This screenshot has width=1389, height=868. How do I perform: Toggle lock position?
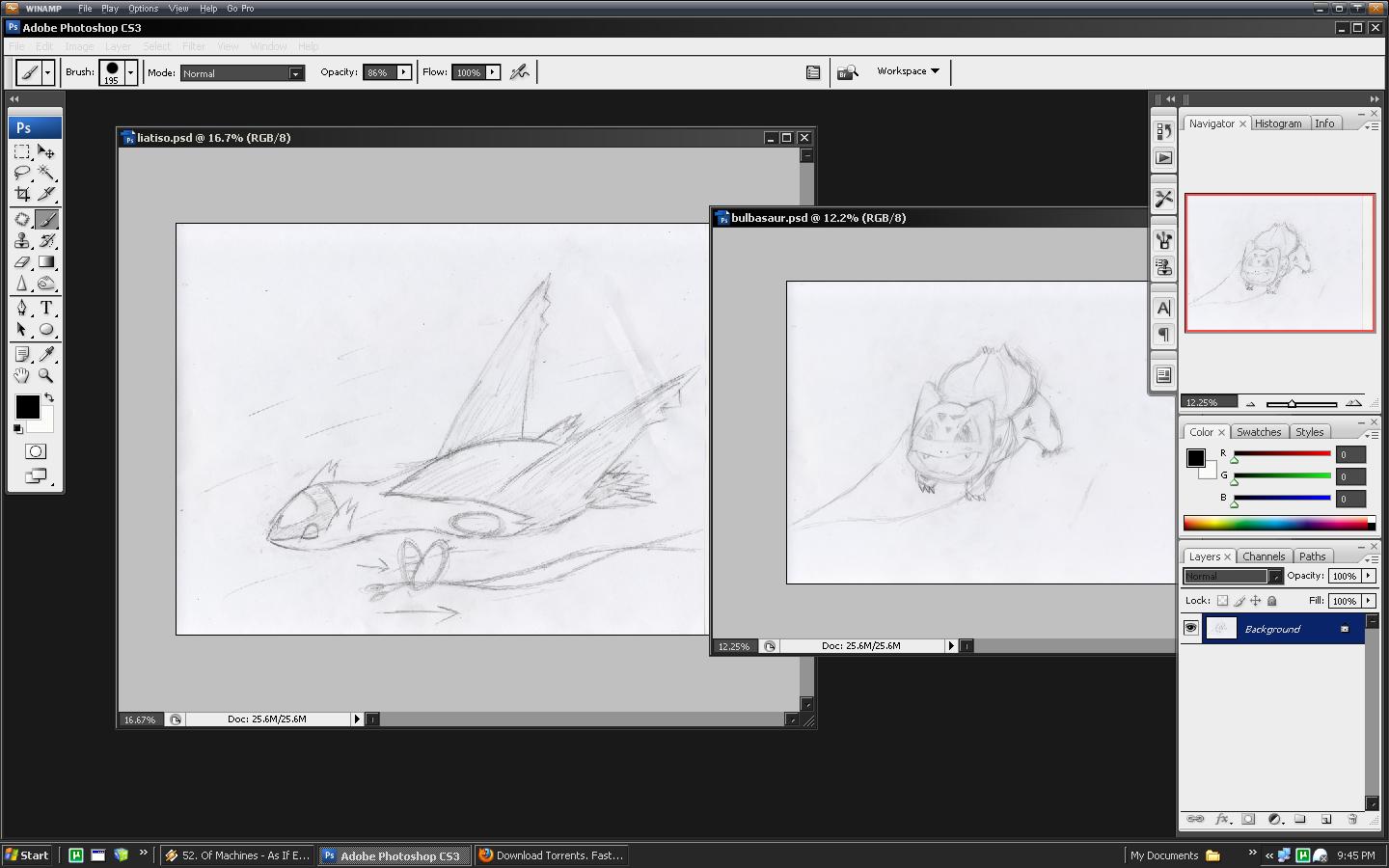[x=1256, y=601]
